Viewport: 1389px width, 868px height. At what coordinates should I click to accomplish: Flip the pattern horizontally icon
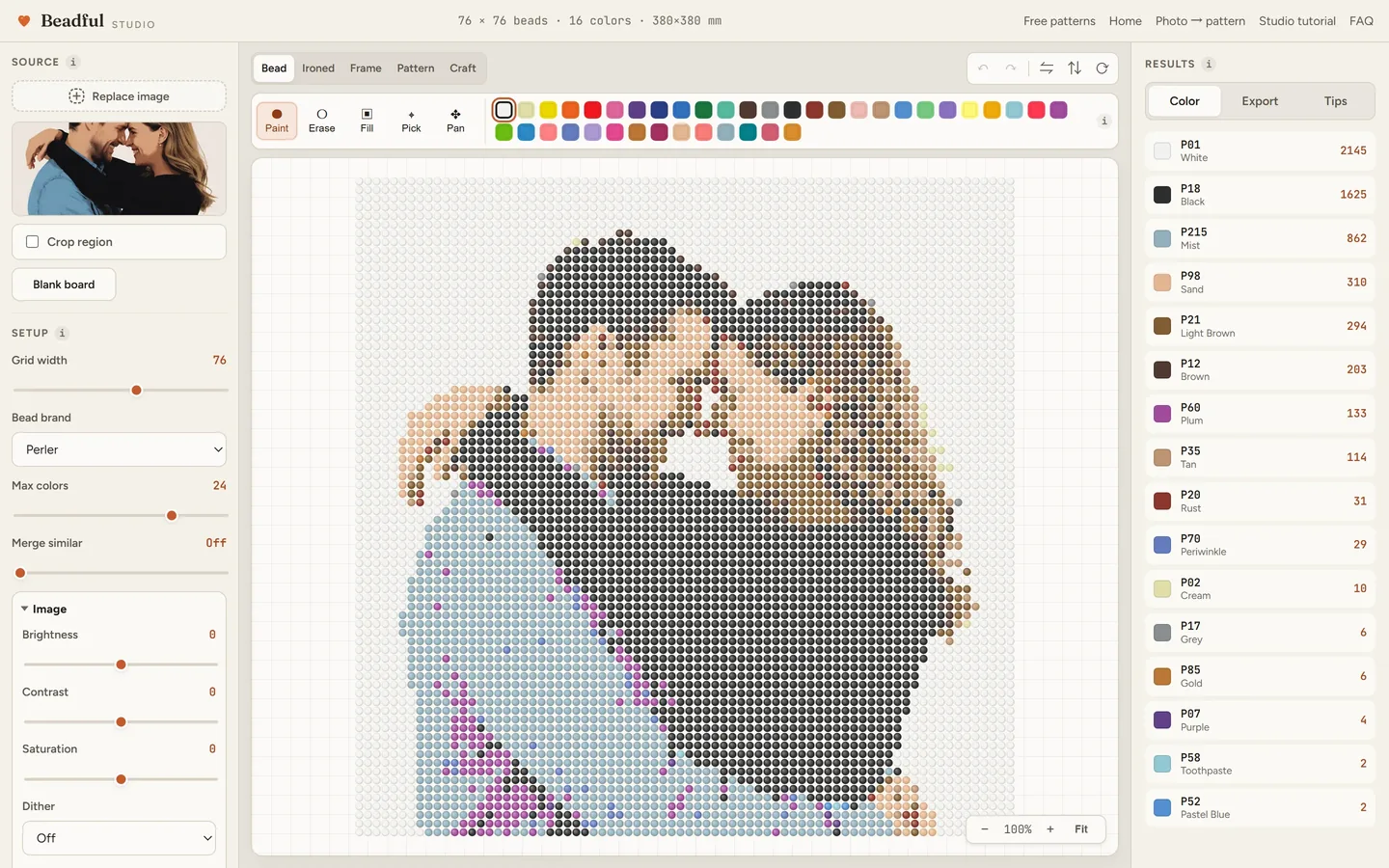(1047, 68)
